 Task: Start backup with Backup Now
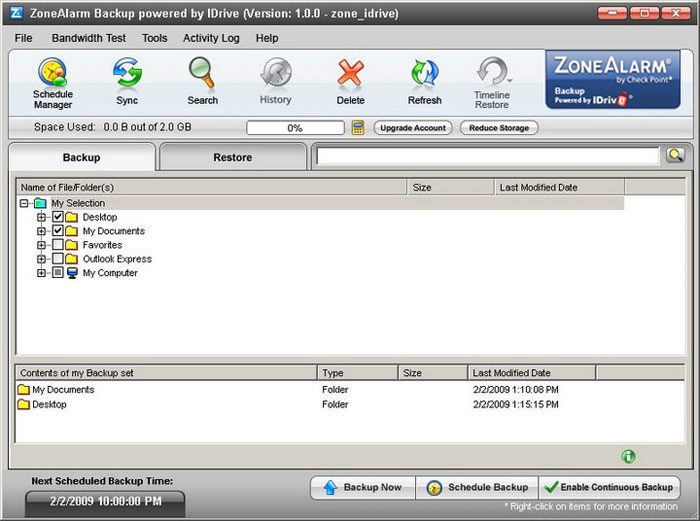(363, 487)
